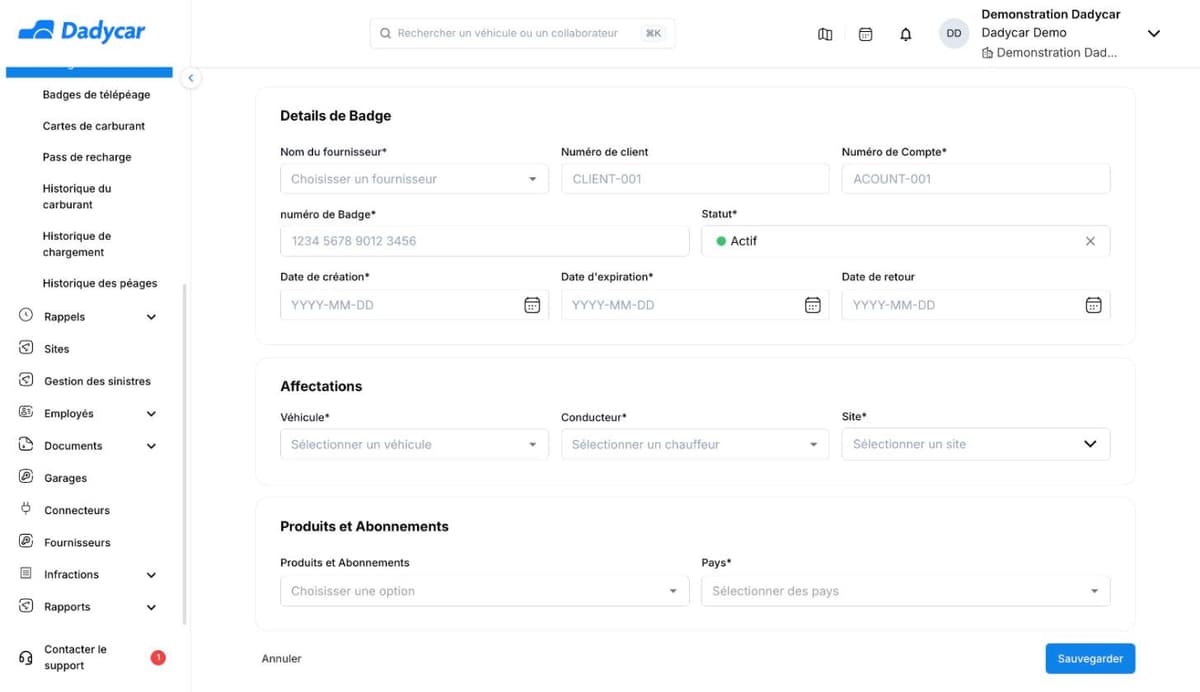Image resolution: width=1200 pixels, height=692 pixels.
Task: Clear the Actif status selection
Action: pos(1090,241)
